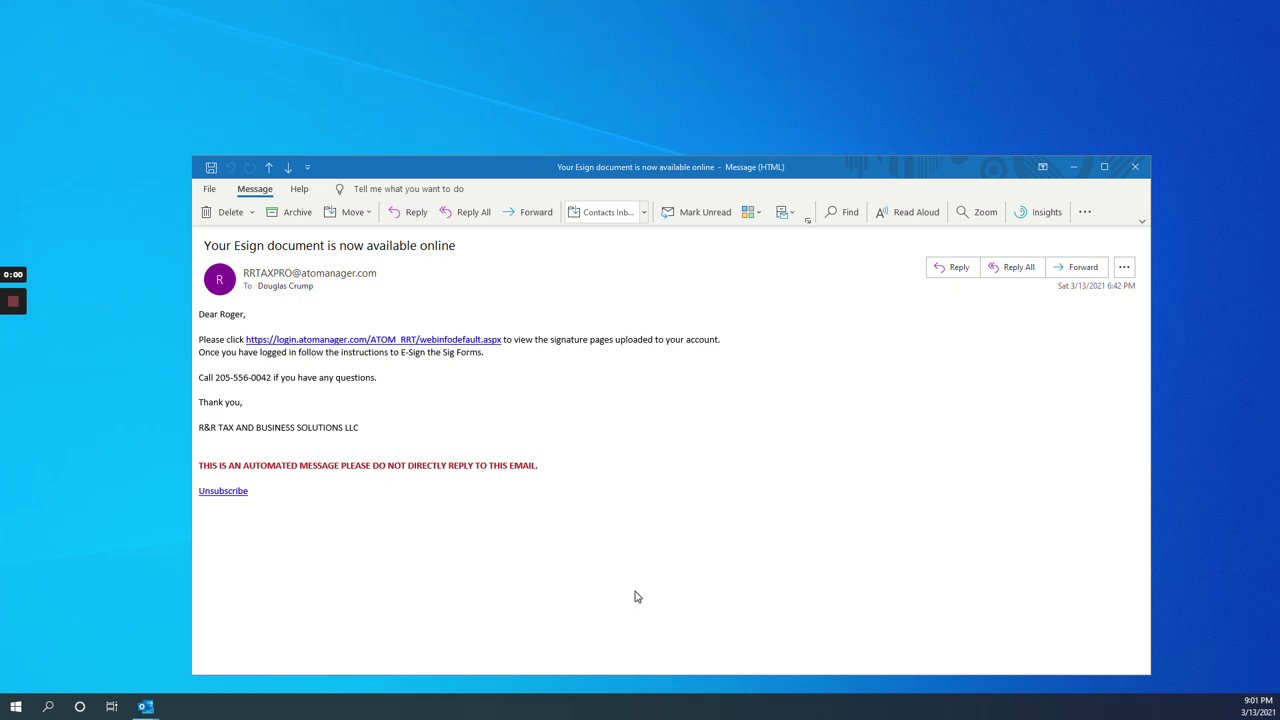The width and height of the screenshot is (1280, 720).
Task: Mark the message as Unread
Action: (696, 212)
